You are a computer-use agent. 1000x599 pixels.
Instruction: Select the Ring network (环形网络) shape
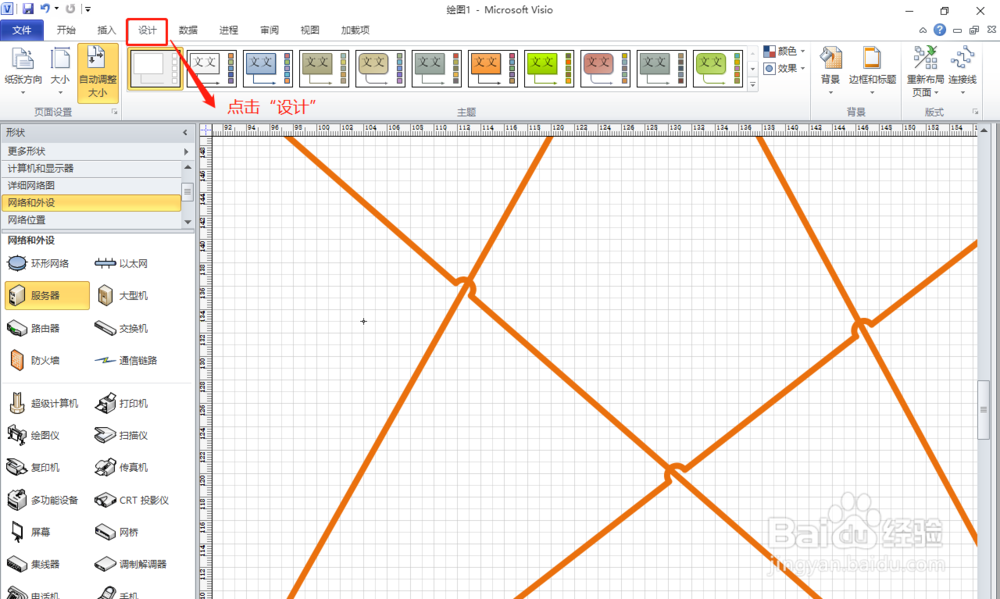[38, 263]
